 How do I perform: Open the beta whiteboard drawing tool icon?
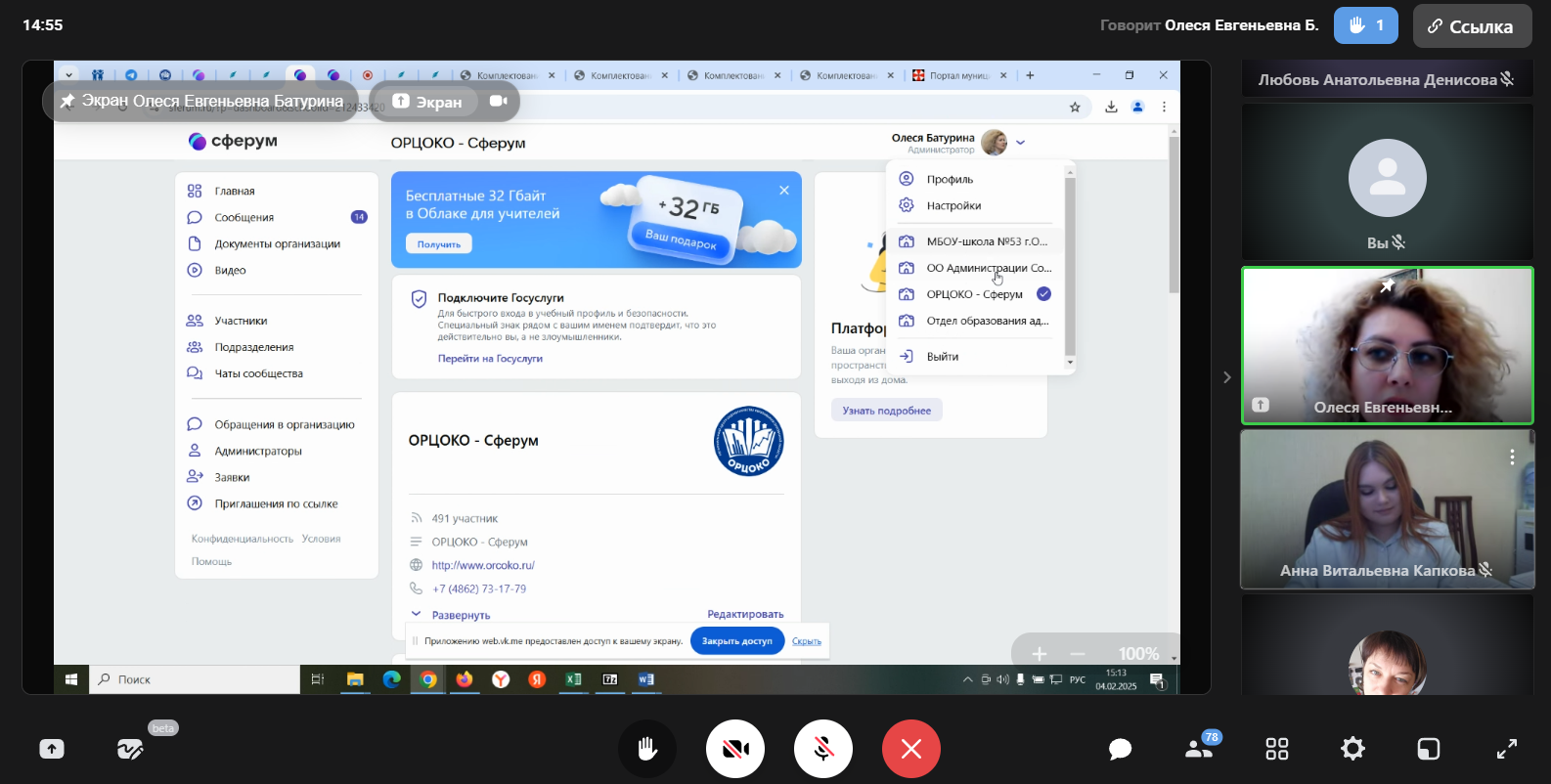click(130, 749)
